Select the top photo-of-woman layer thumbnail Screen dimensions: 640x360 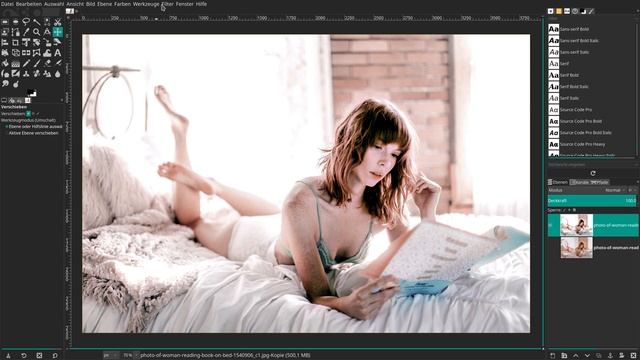pyautogui.click(x=576, y=225)
